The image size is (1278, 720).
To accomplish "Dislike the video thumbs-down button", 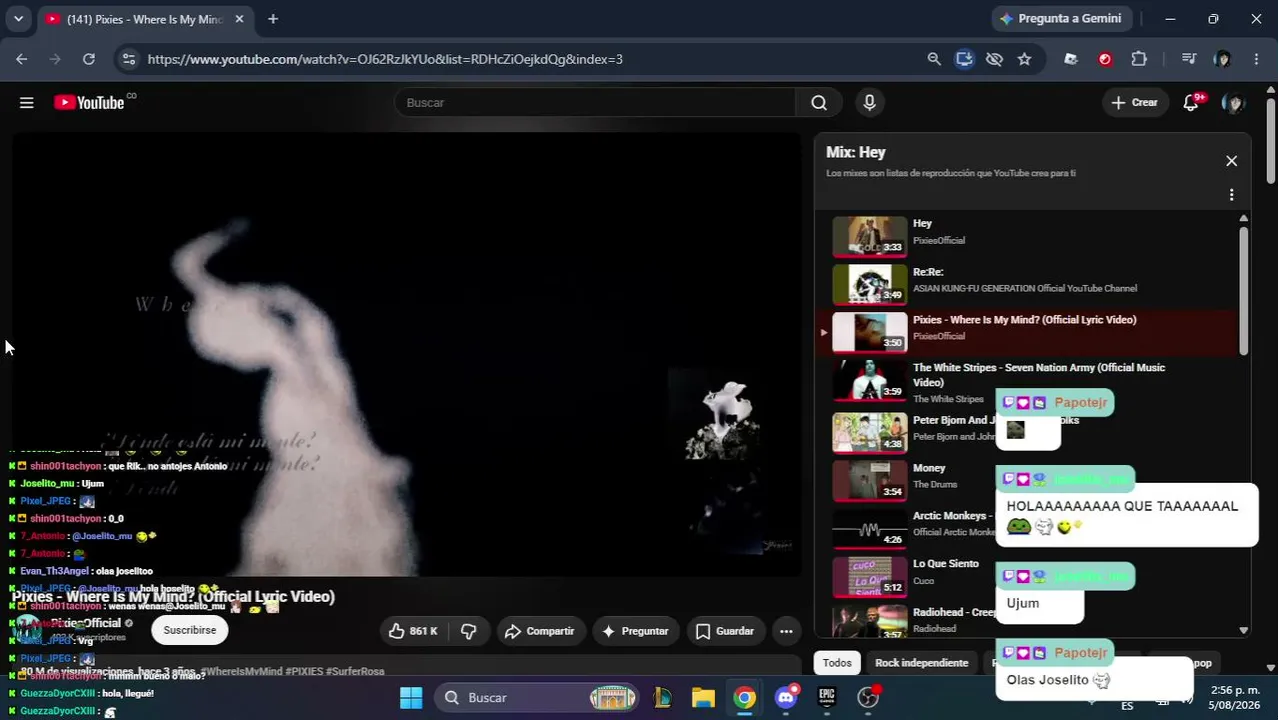I will [468, 631].
